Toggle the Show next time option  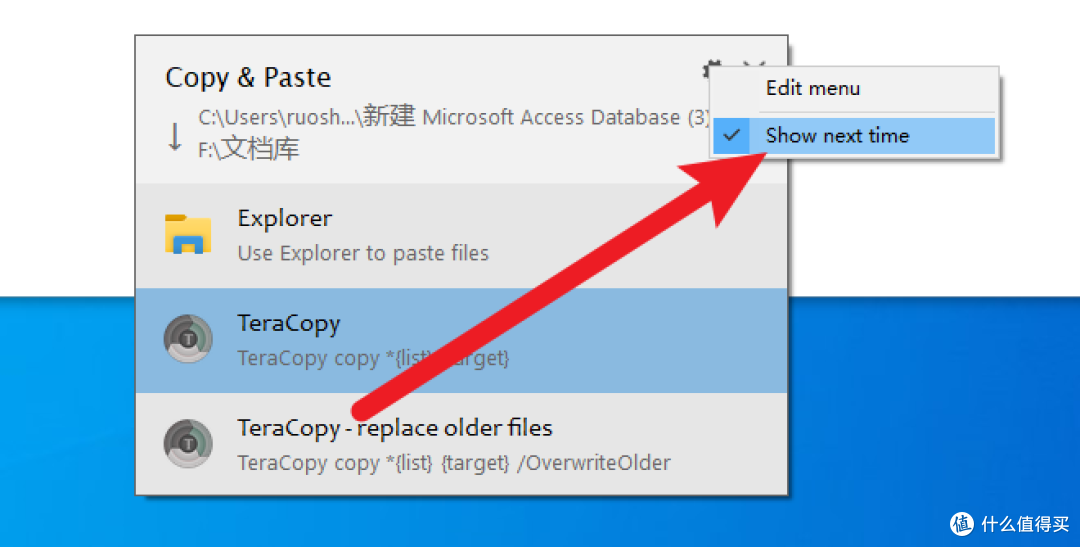pyautogui.click(x=854, y=136)
